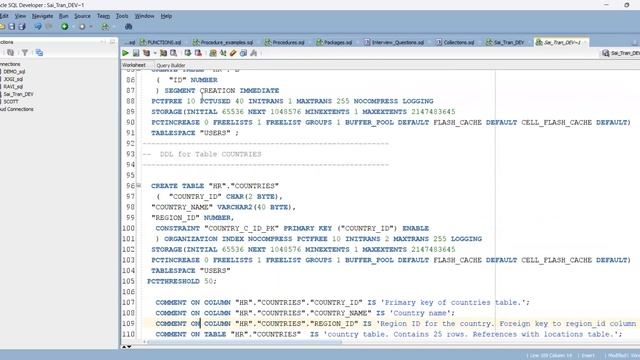
Task: Click the SQL Worksheet toolbar icon
Action: (x=105, y=27)
